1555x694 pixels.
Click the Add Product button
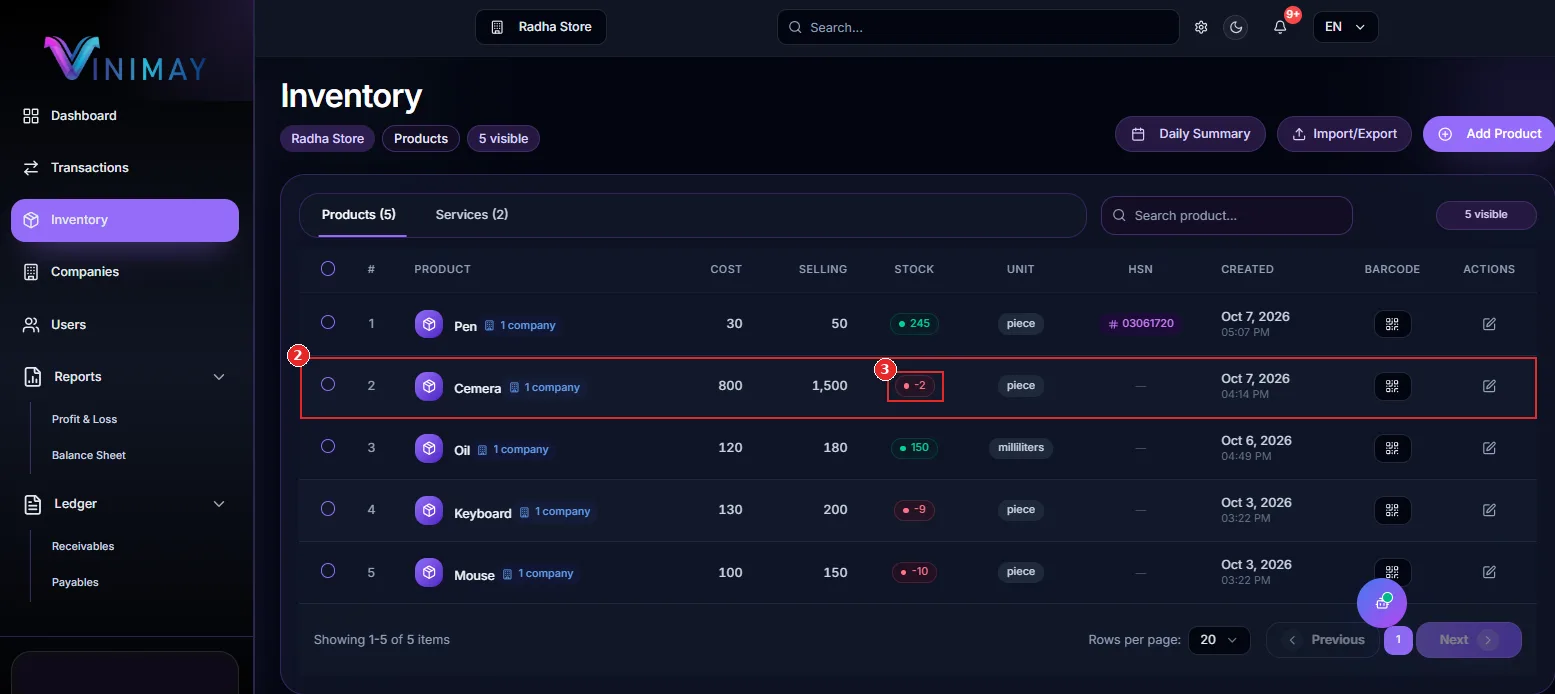pyautogui.click(x=1489, y=134)
